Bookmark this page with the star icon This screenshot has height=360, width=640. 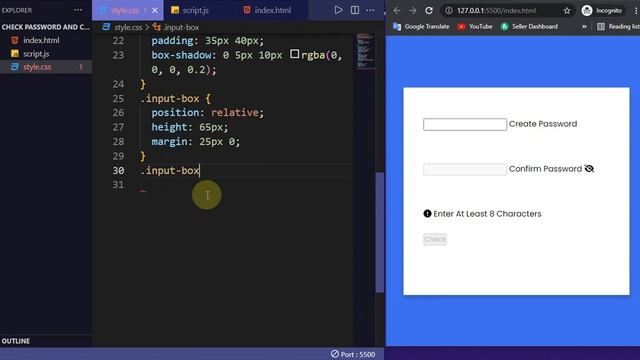coord(567,11)
